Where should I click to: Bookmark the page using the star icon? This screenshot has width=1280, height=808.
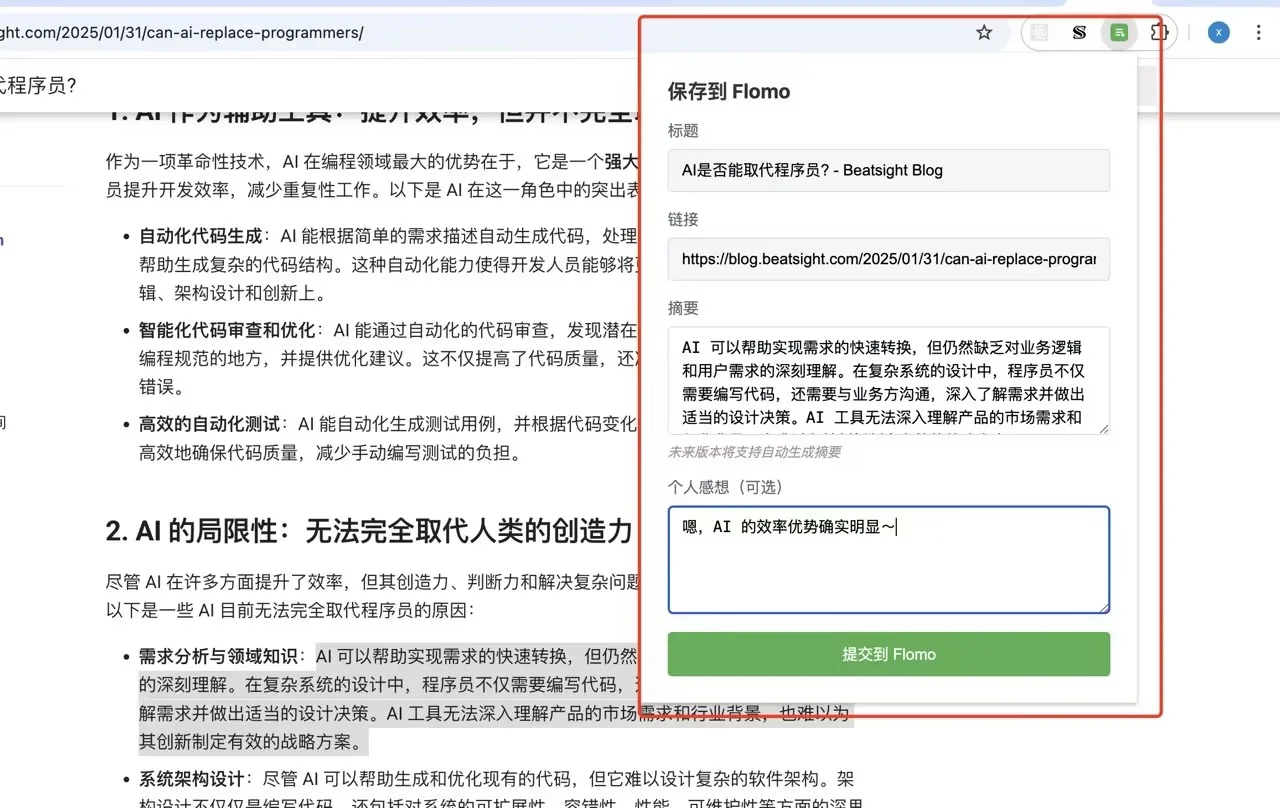983,32
